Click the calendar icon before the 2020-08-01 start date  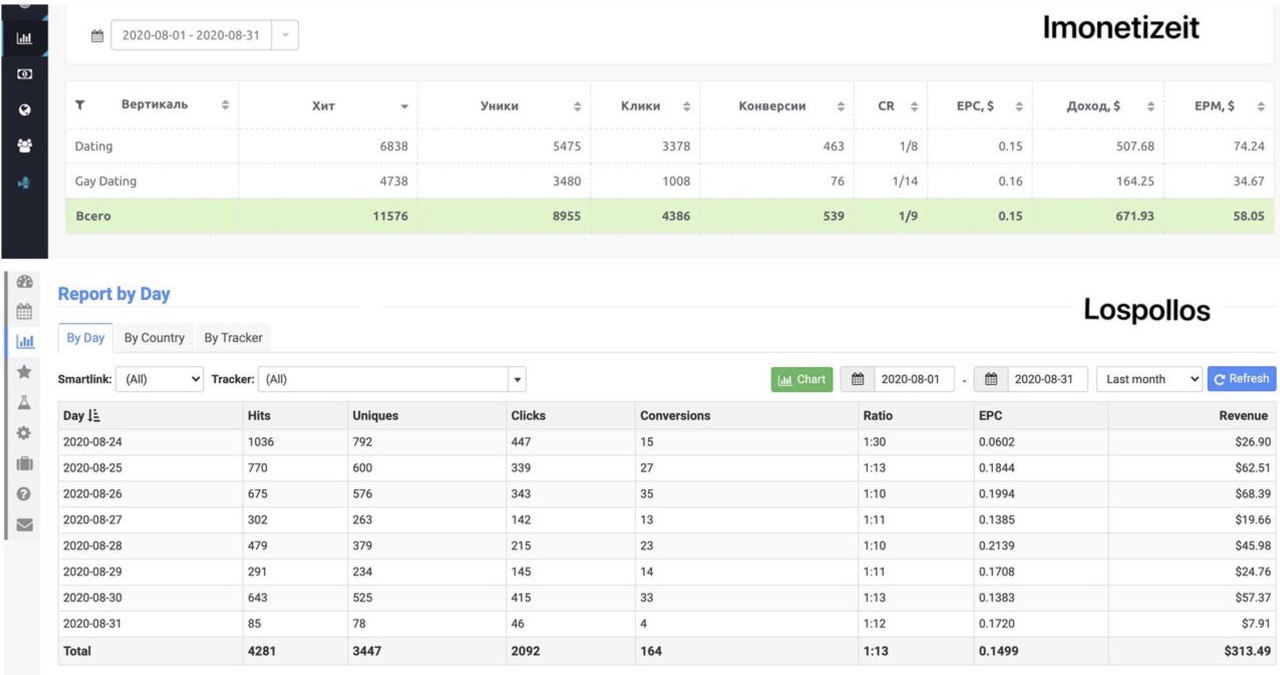click(858, 379)
